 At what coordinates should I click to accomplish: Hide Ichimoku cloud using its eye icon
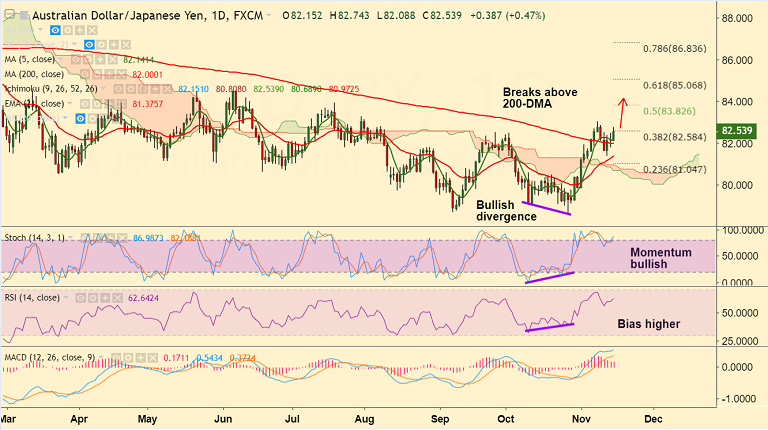(x=119, y=89)
